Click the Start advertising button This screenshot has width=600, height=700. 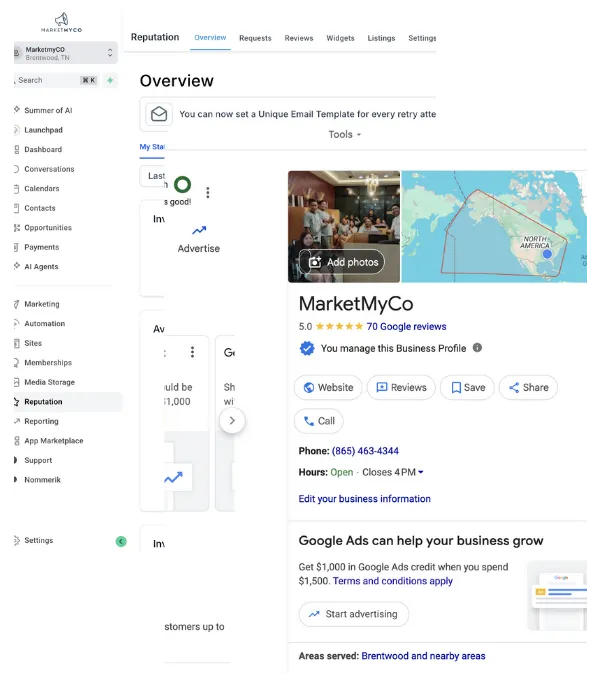pyautogui.click(x=354, y=614)
